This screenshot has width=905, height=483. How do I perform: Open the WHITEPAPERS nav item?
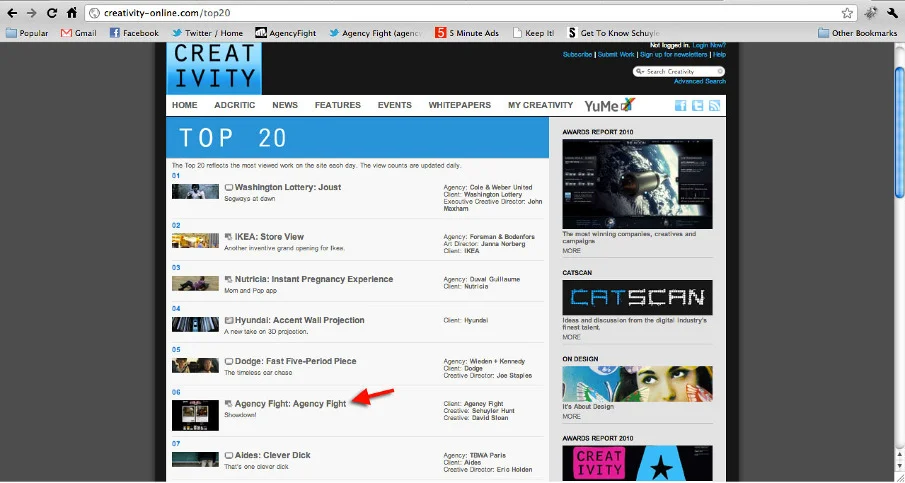(459, 105)
